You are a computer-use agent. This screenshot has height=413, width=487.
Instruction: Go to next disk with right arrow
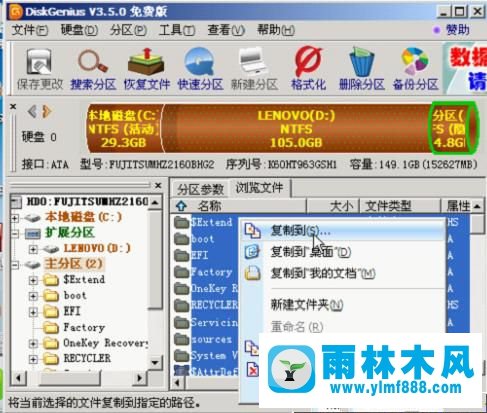[47, 112]
